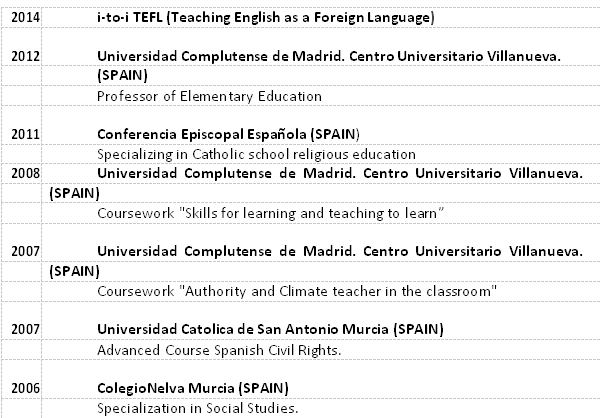This screenshot has height=418, width=600.
Task: Click the year 2014 label
Action: tap(25, 18)
